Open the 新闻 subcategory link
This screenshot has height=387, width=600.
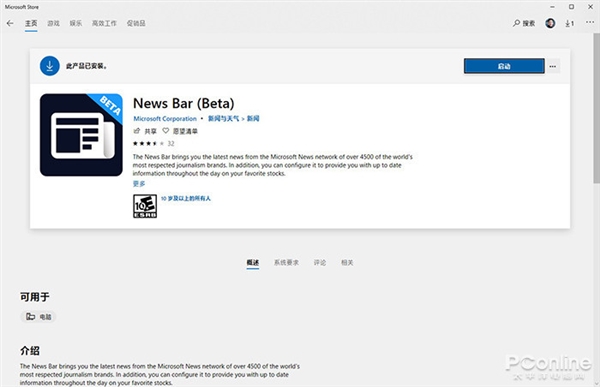[x=253, y=119]
